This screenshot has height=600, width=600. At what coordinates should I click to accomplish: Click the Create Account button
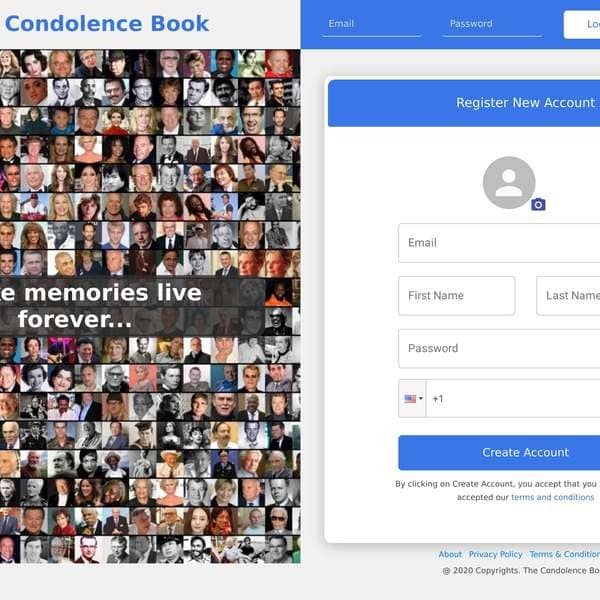pyautogui.click(x=499, y=453)
